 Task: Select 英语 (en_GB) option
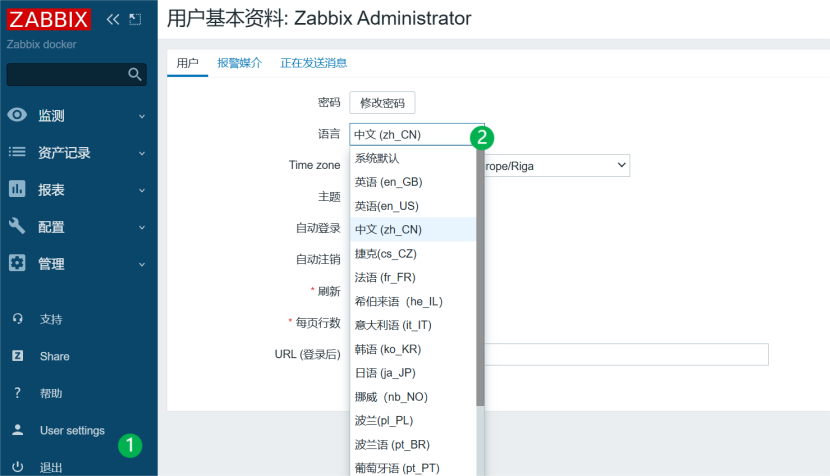413,182
